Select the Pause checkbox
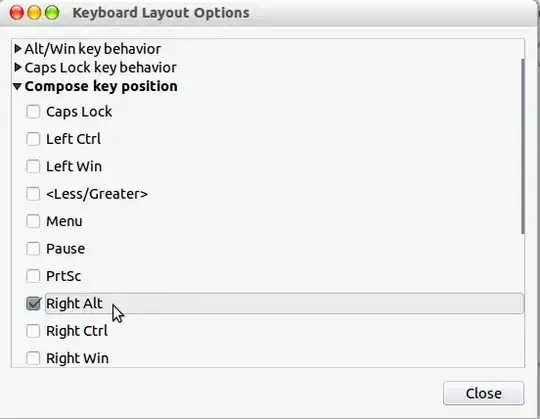540x419 pixels. pos(33,249)
